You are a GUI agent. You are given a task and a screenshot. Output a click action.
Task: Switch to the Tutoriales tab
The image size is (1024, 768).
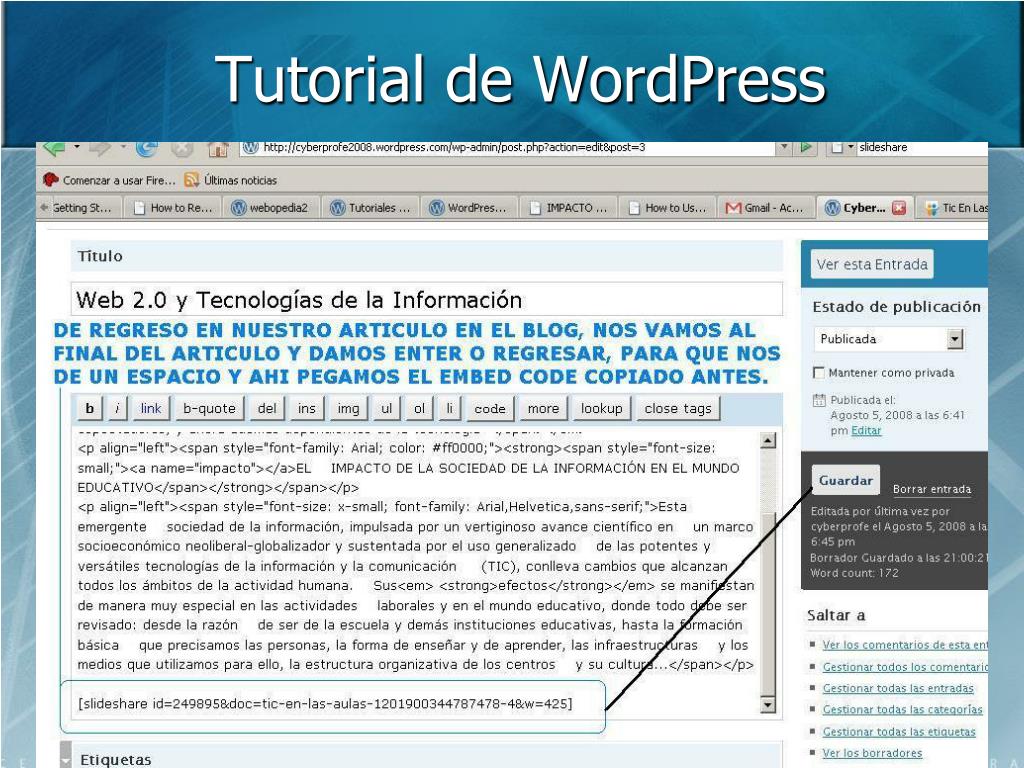371,208
